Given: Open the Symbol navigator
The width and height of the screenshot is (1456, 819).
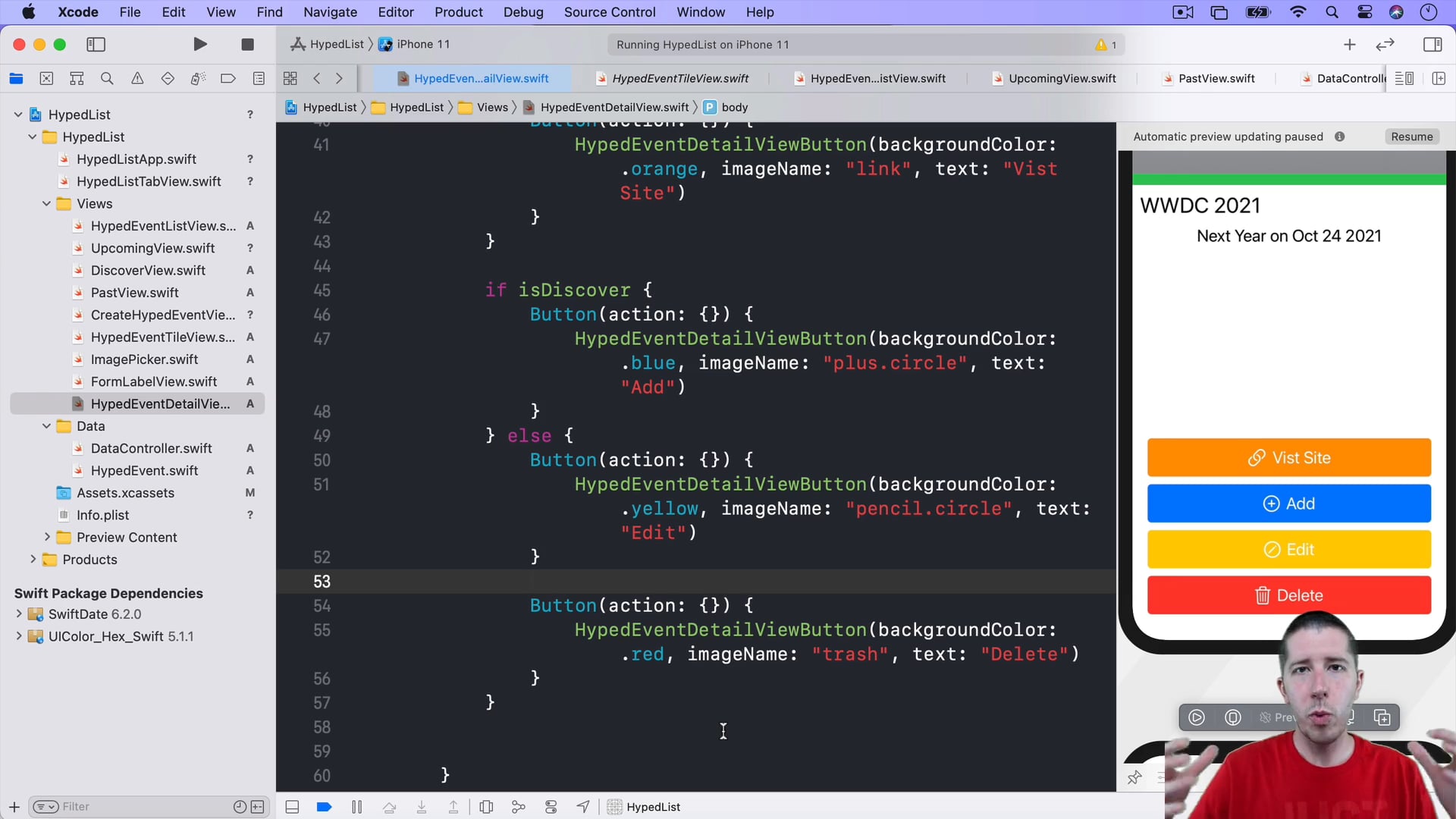Looking at the screenshot, I should [x=77, y=78].
